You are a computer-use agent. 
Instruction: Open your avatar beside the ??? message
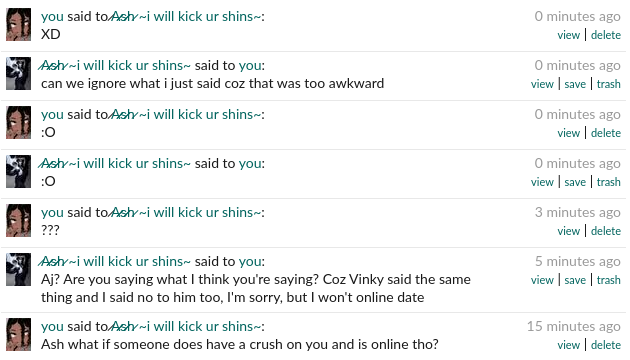(x=18, y=221)
